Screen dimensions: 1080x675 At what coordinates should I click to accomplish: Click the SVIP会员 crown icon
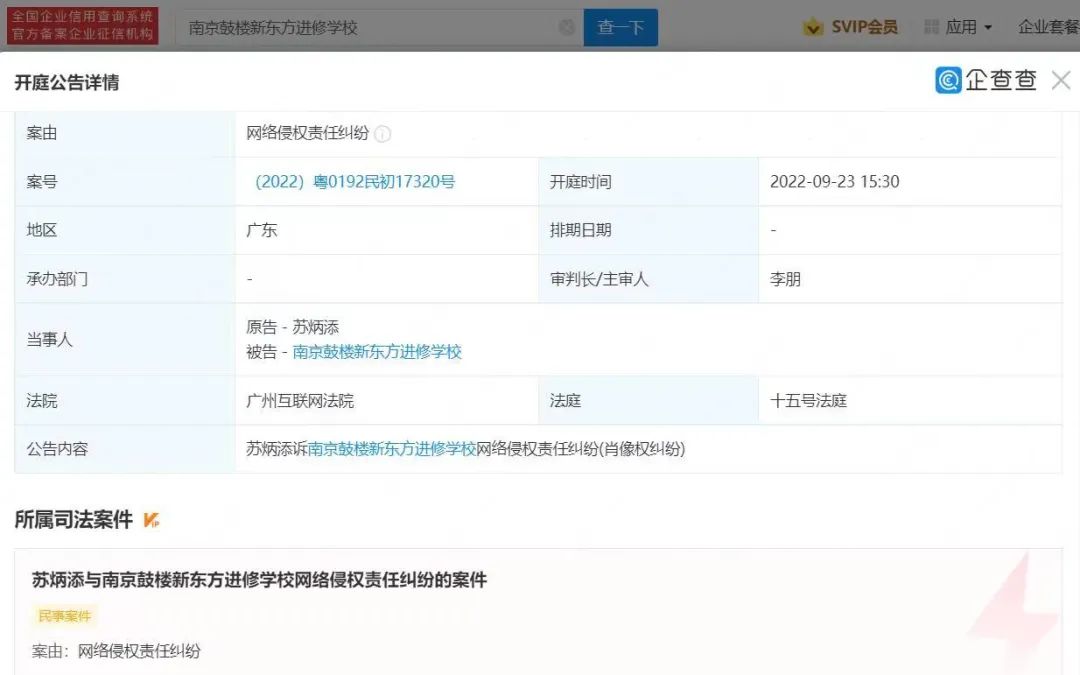pos(814,27)
